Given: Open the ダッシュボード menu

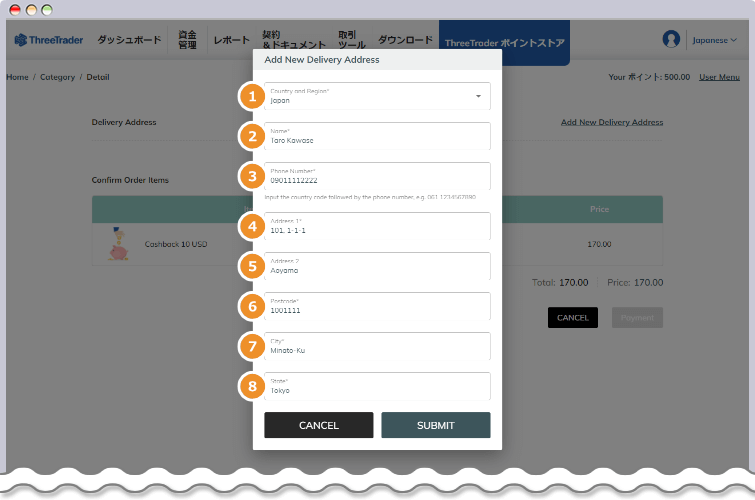Looking at the screenshot, I should point(129,40).
